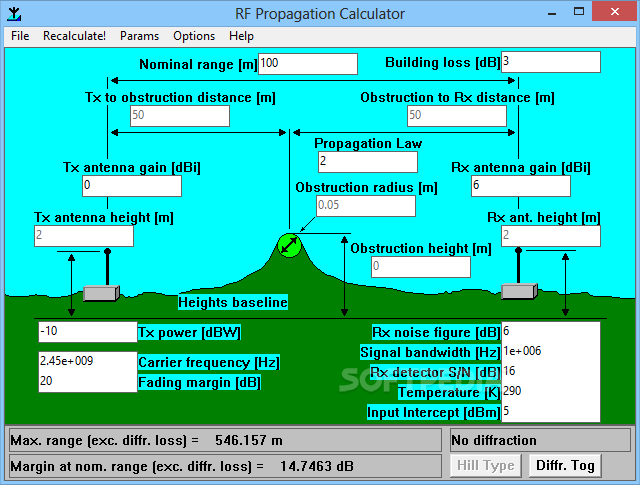Click the Fading margin [dB] label
The image size is (640, 485).
pyautogui.click(x=200, y=383)
